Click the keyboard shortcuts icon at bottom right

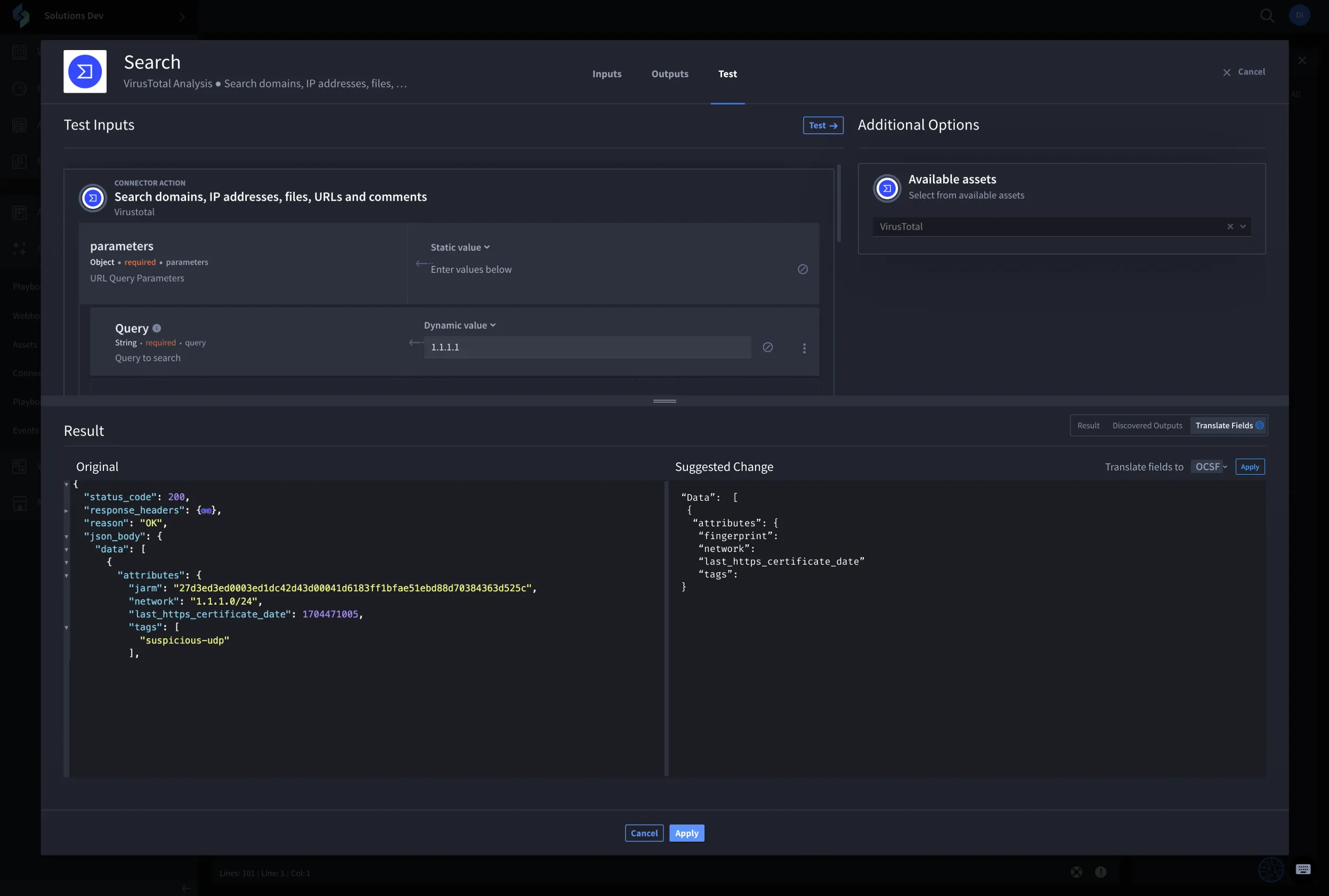(1303, 869)
